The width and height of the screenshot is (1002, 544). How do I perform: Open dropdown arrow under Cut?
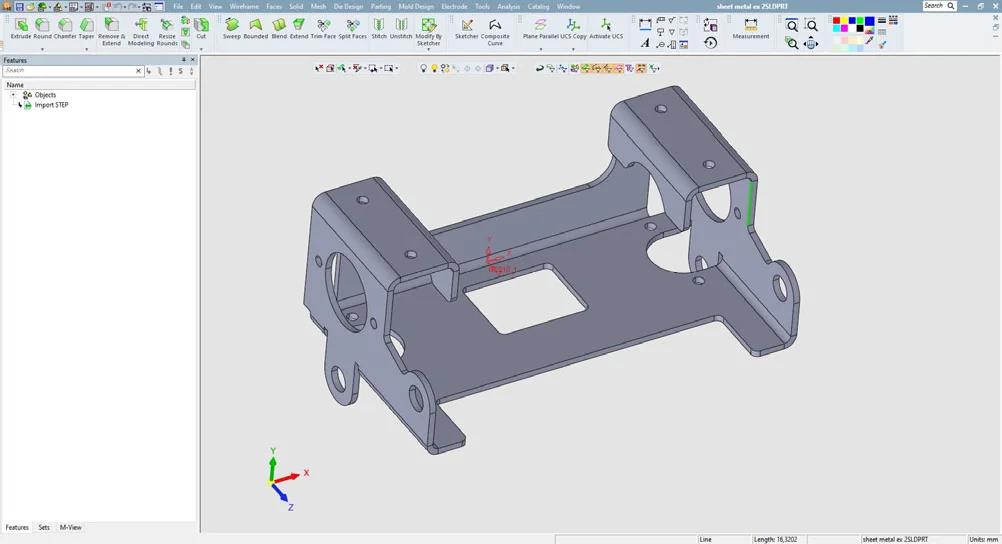(201, 49)
